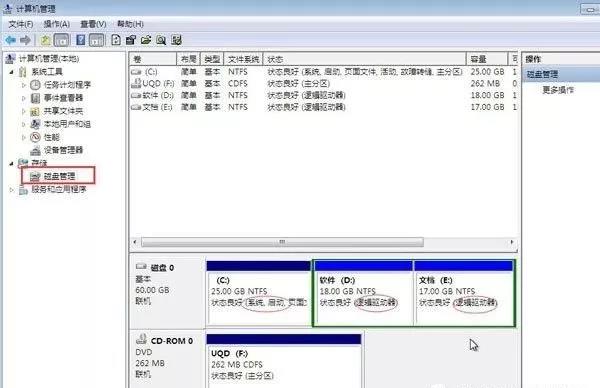Sort by the 状态 column header

point(364,59)
